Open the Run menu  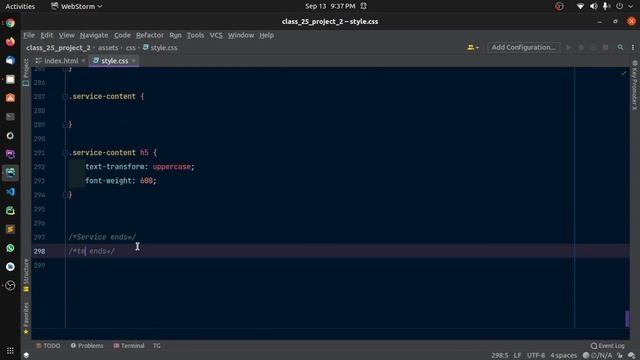point(175,35)
